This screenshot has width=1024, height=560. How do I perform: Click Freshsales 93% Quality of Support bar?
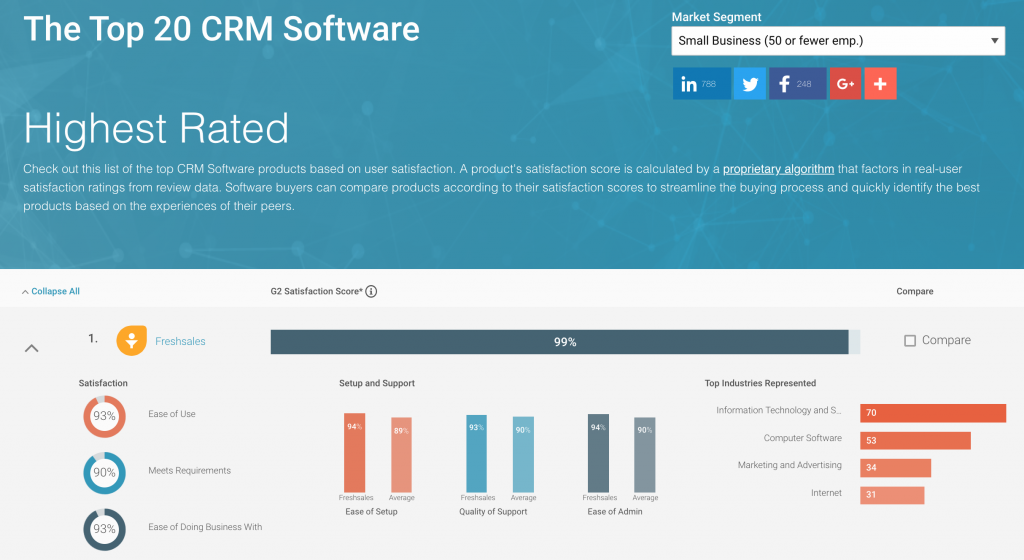click(477, 454)
